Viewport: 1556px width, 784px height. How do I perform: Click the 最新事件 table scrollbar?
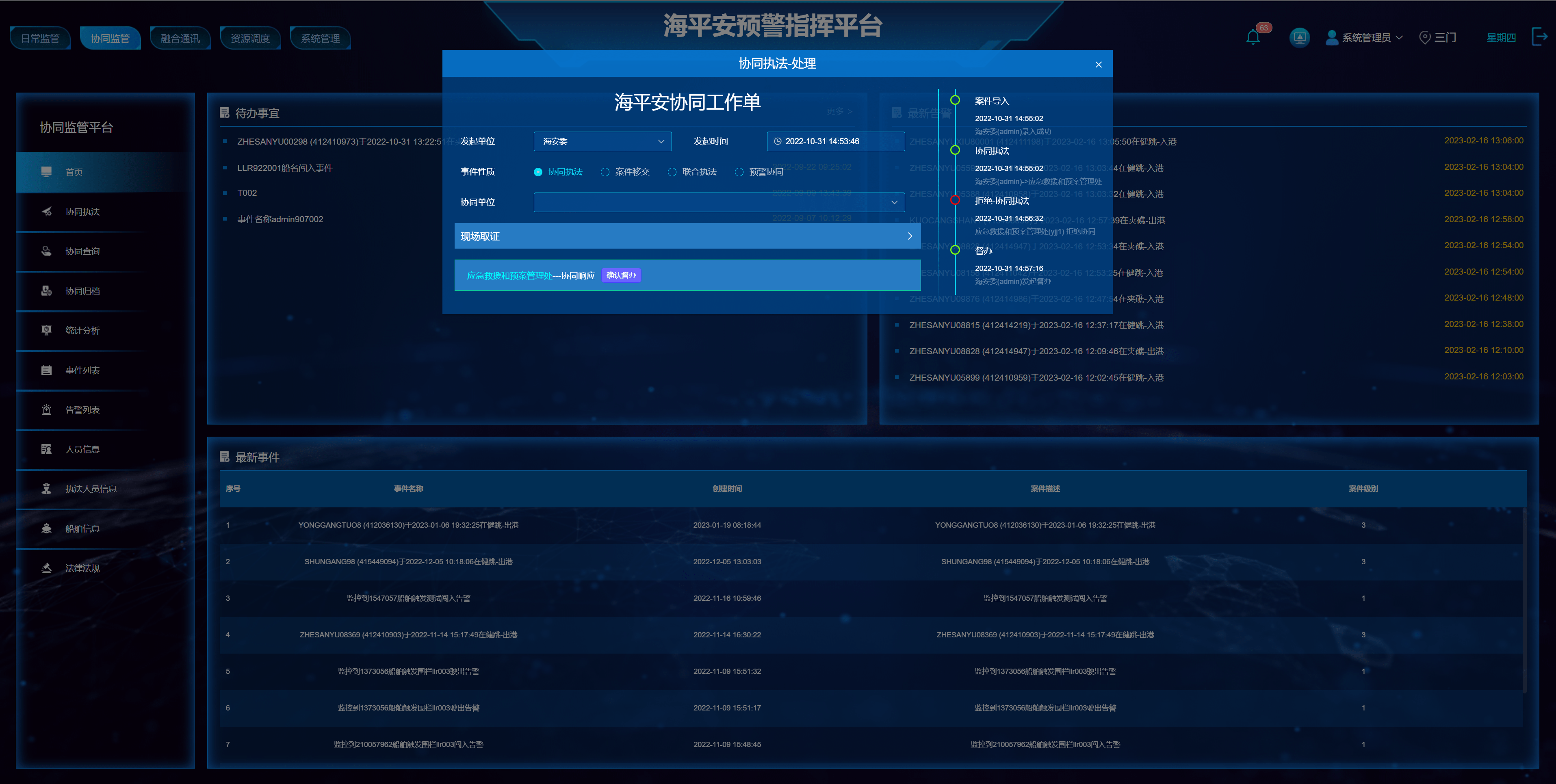click(x=1524, y=600)
